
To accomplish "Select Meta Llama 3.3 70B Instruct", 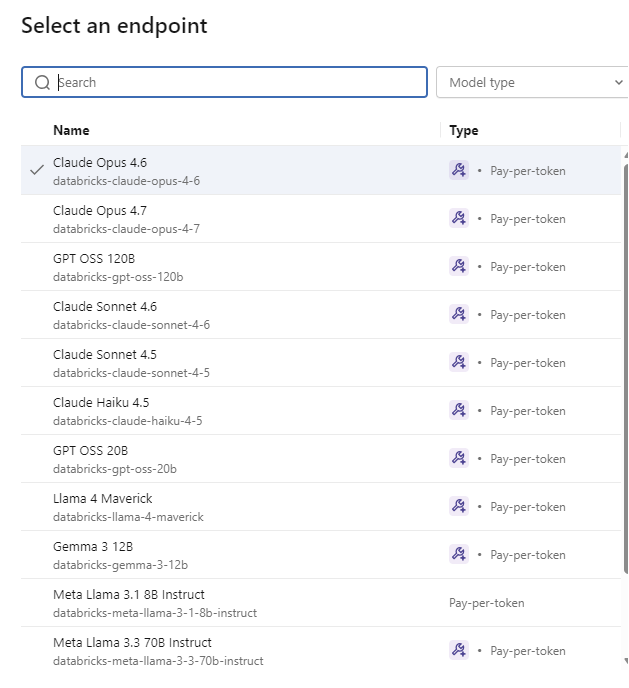I will 321,651.
